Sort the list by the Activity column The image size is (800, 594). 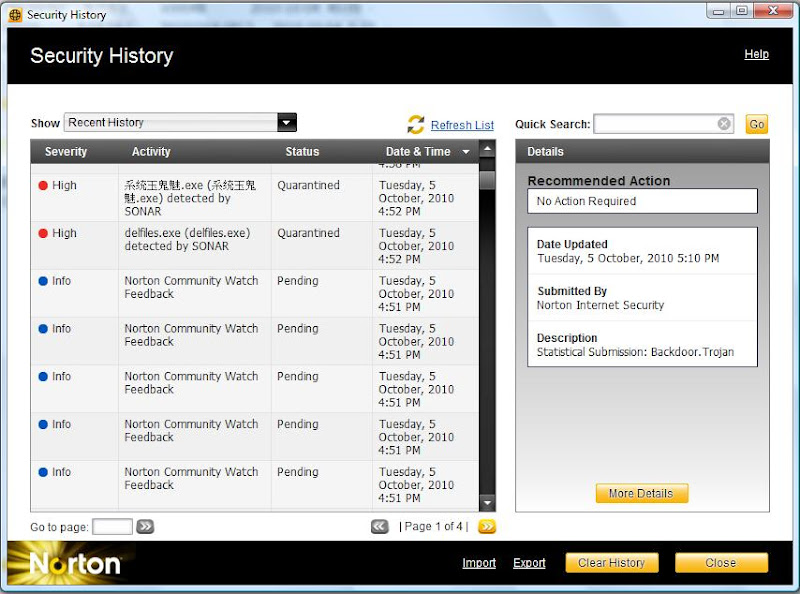click(151, 152)
